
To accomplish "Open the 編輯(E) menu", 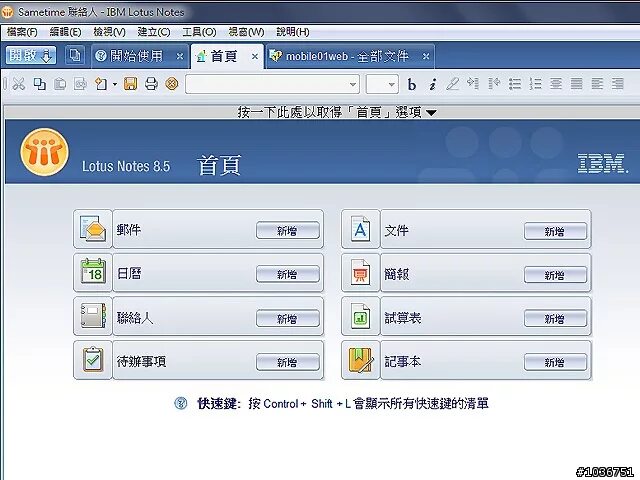I will [x=65, y=32].
